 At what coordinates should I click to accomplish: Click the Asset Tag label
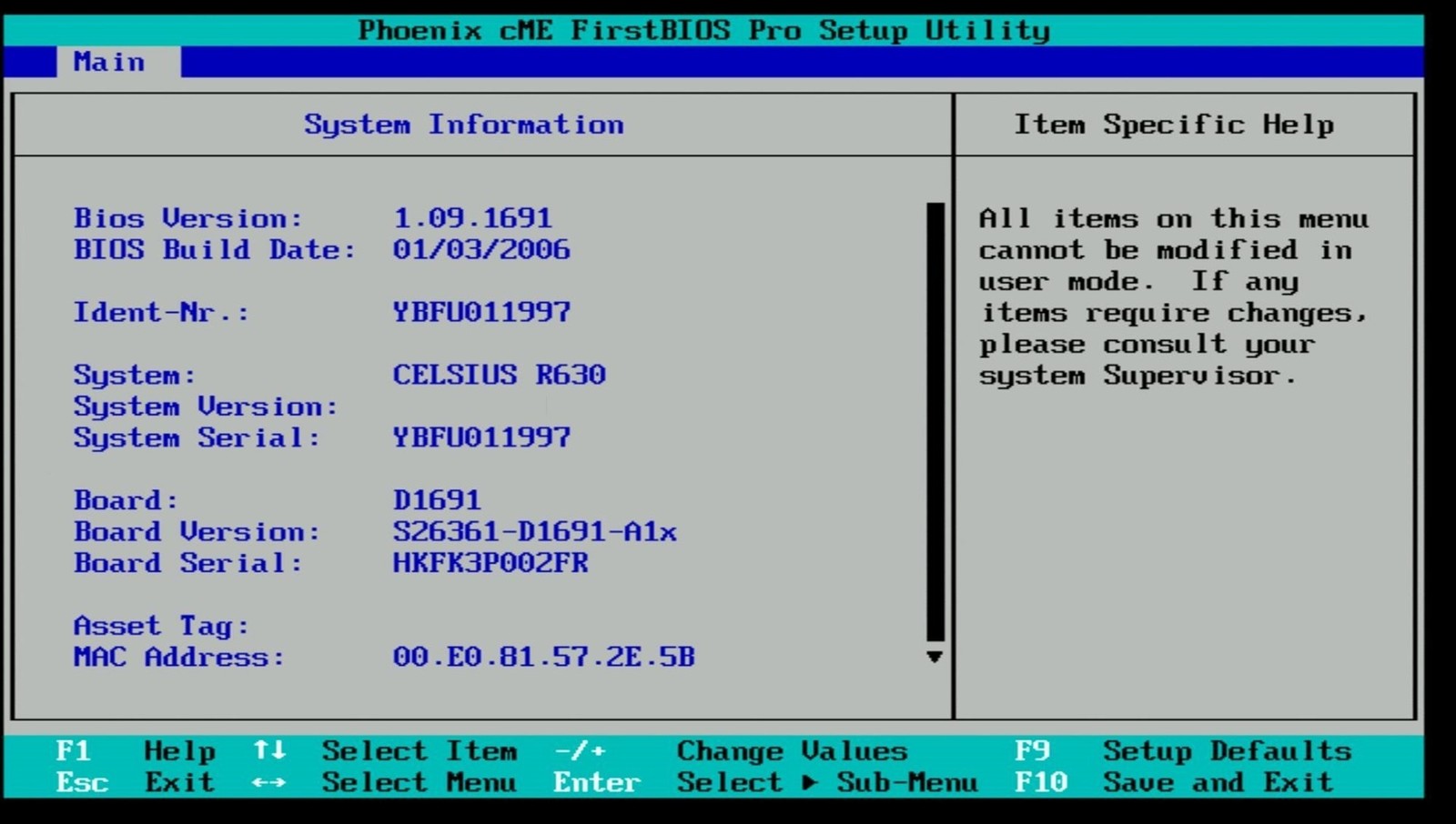(x=161, y=626)
